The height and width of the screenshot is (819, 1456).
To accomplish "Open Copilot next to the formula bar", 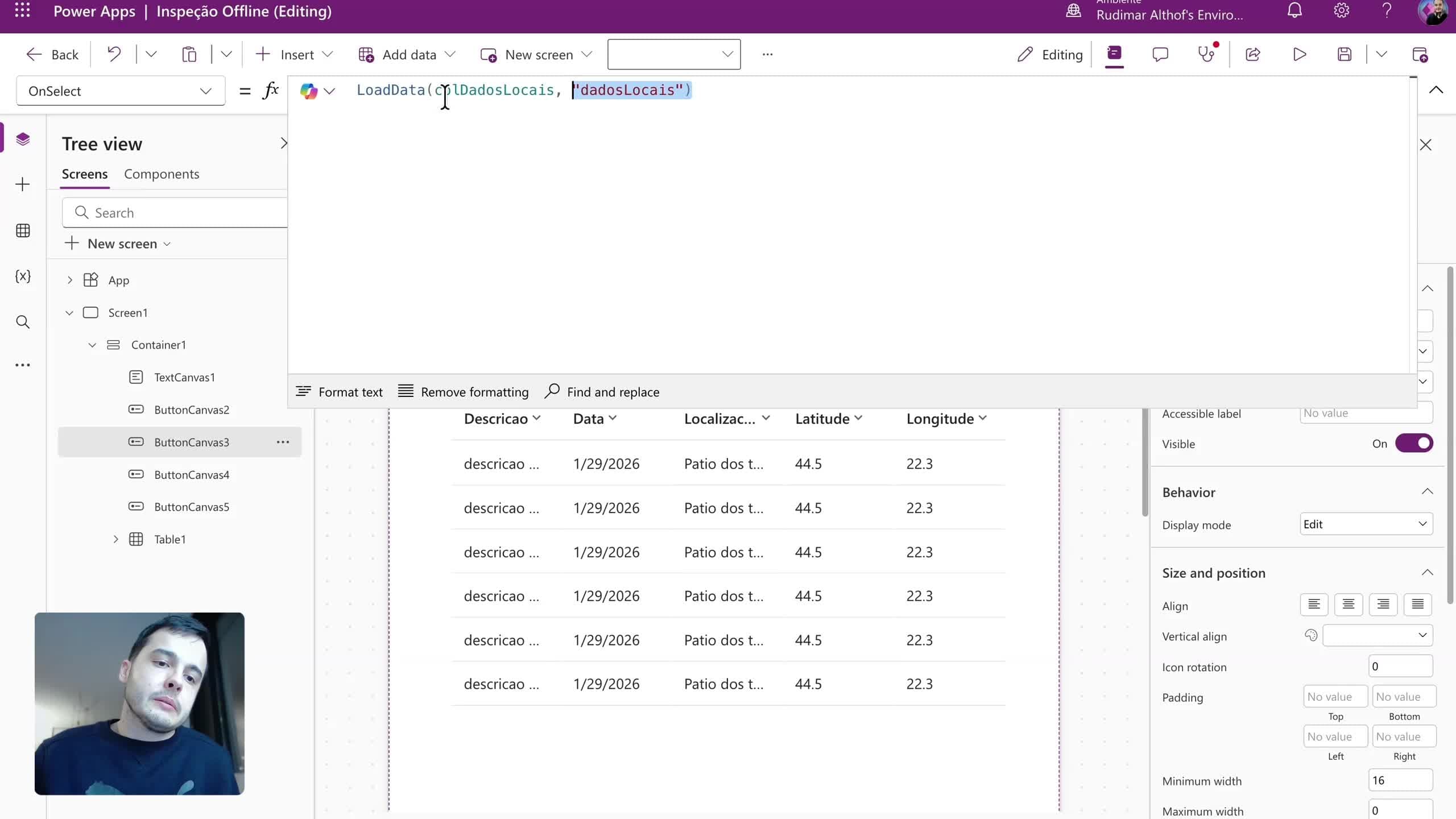I will 310,90.
